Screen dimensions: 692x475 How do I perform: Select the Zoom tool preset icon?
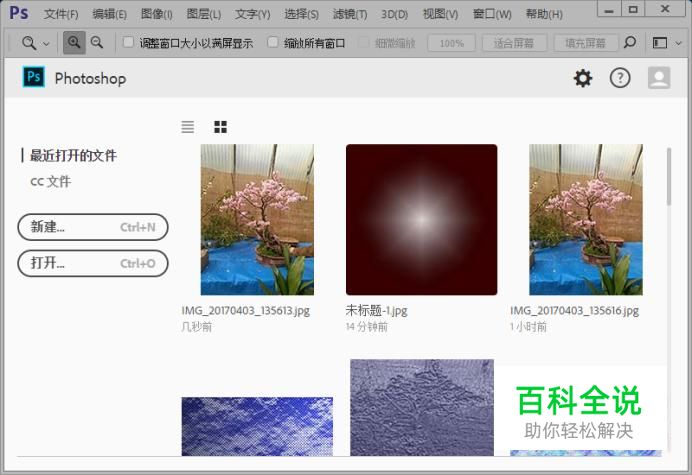(x=29, y=43)
